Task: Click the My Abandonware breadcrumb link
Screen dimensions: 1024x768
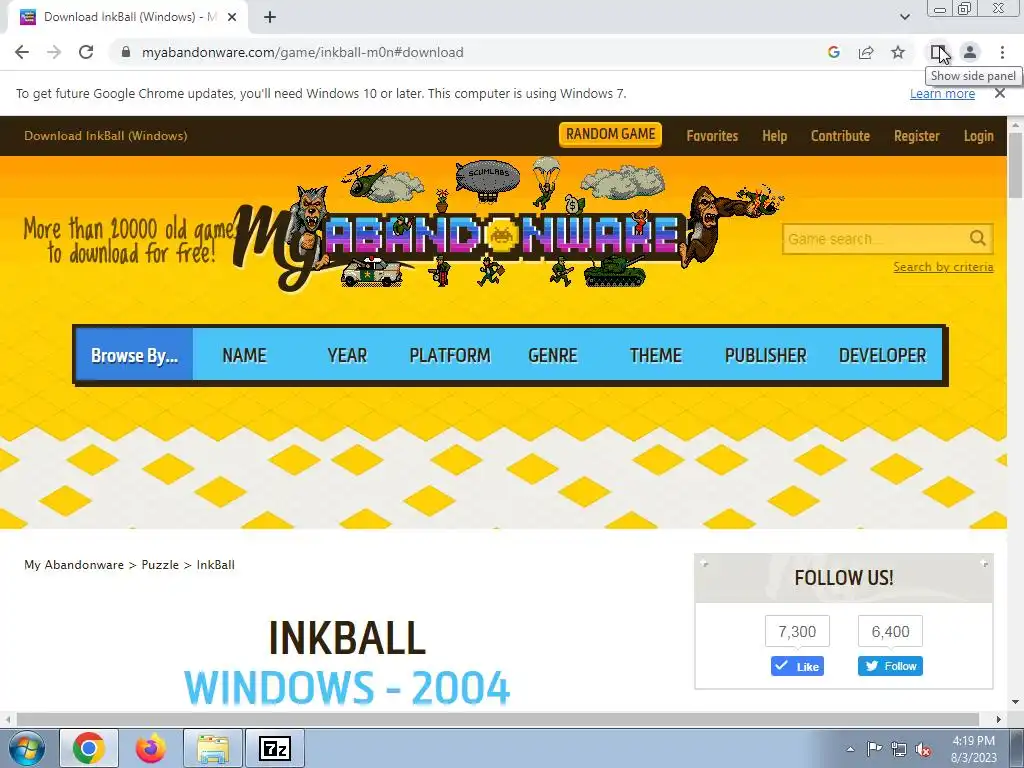Action: click(x=74, y=565)
